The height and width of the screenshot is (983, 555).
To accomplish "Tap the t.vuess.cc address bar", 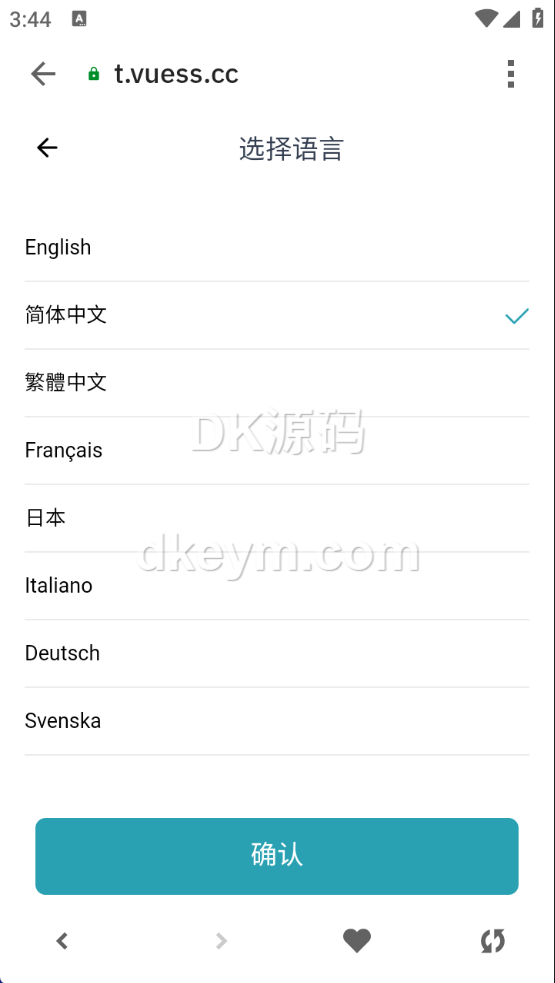I will (x=176, y=74).
